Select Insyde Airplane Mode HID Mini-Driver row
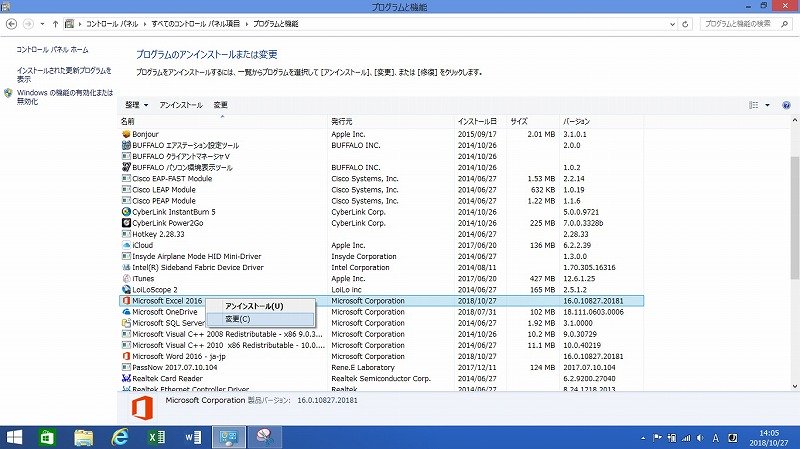This screenshot has width=800, height=449. coord(381,256)
